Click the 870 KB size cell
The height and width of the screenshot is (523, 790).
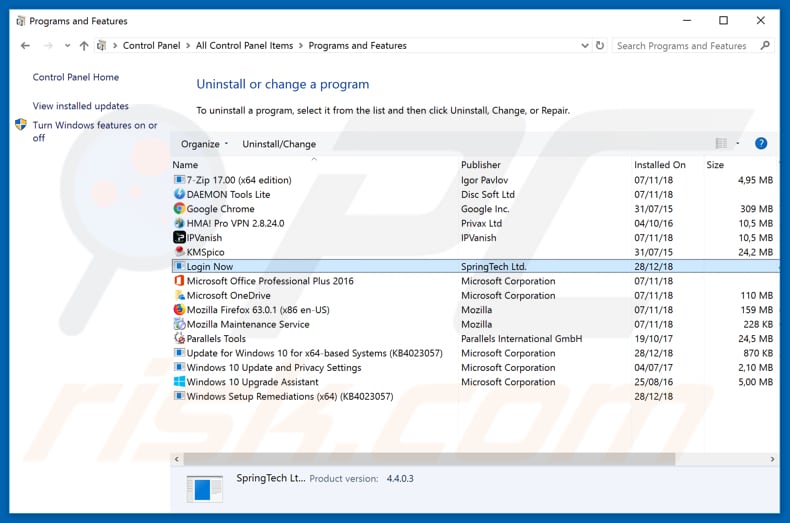pos(758,353)
